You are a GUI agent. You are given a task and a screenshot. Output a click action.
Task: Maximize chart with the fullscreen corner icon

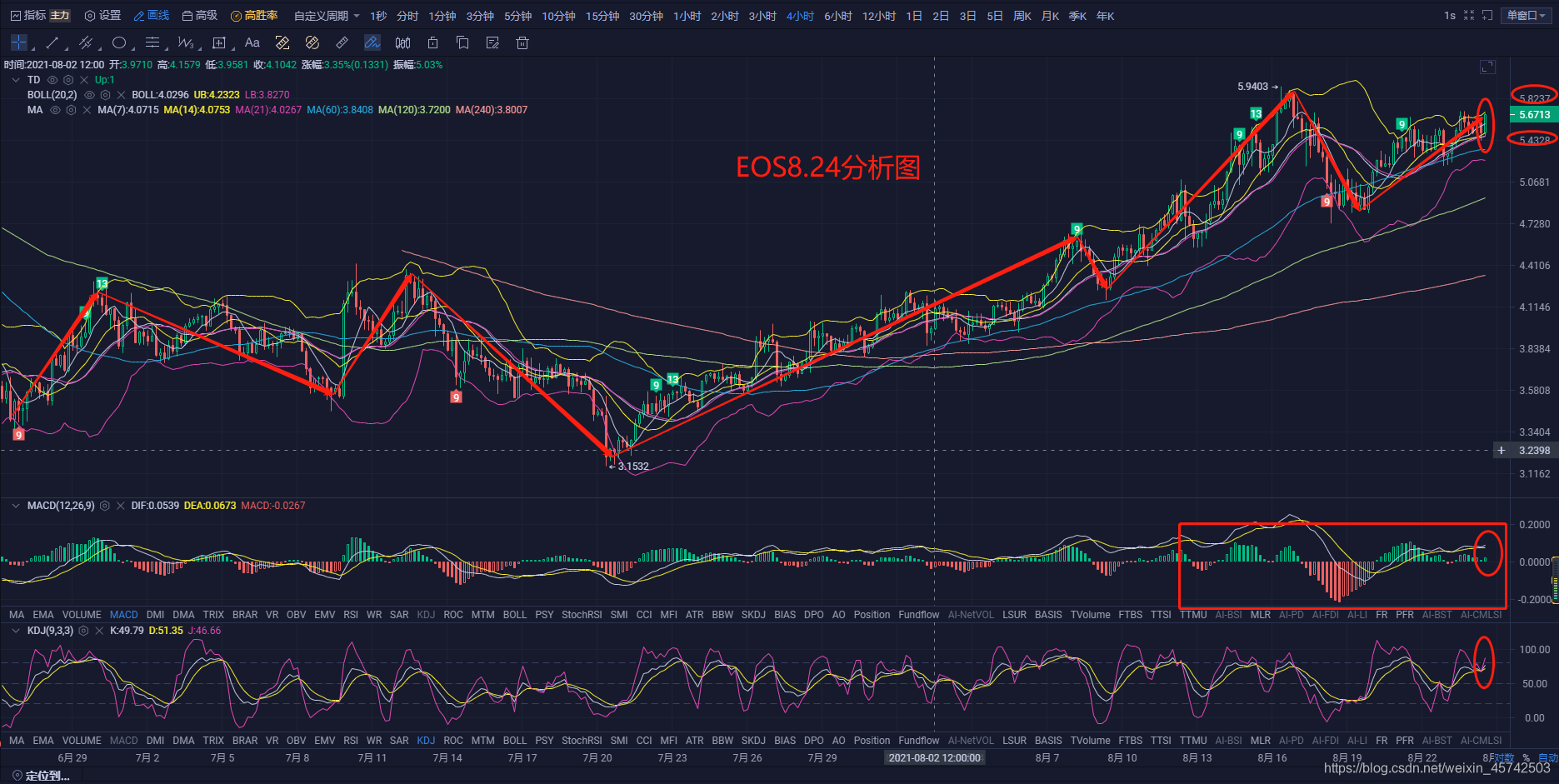pyautogui.click(x=1487, y=67)
